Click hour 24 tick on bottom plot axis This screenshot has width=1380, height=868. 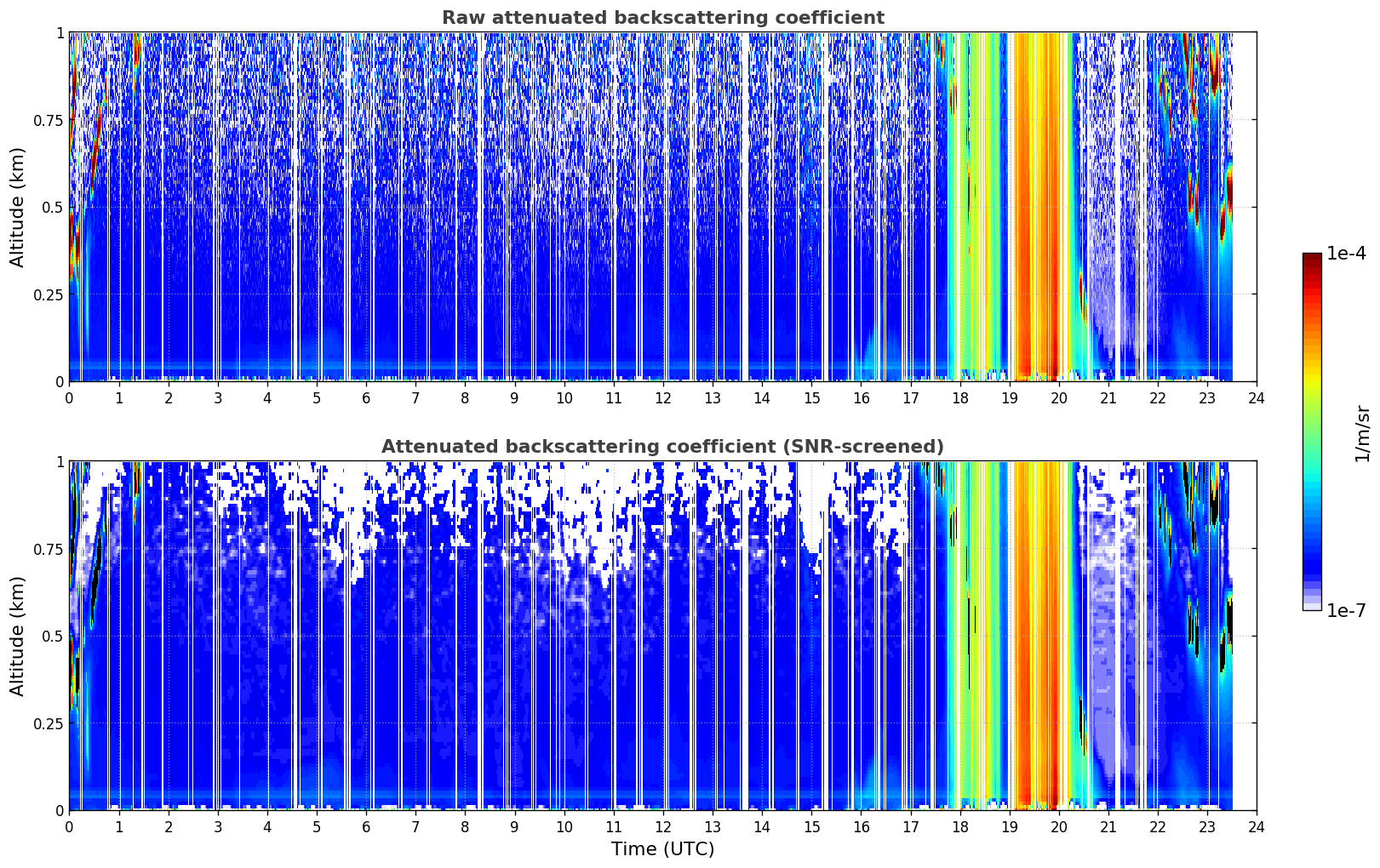(1256, 827)
